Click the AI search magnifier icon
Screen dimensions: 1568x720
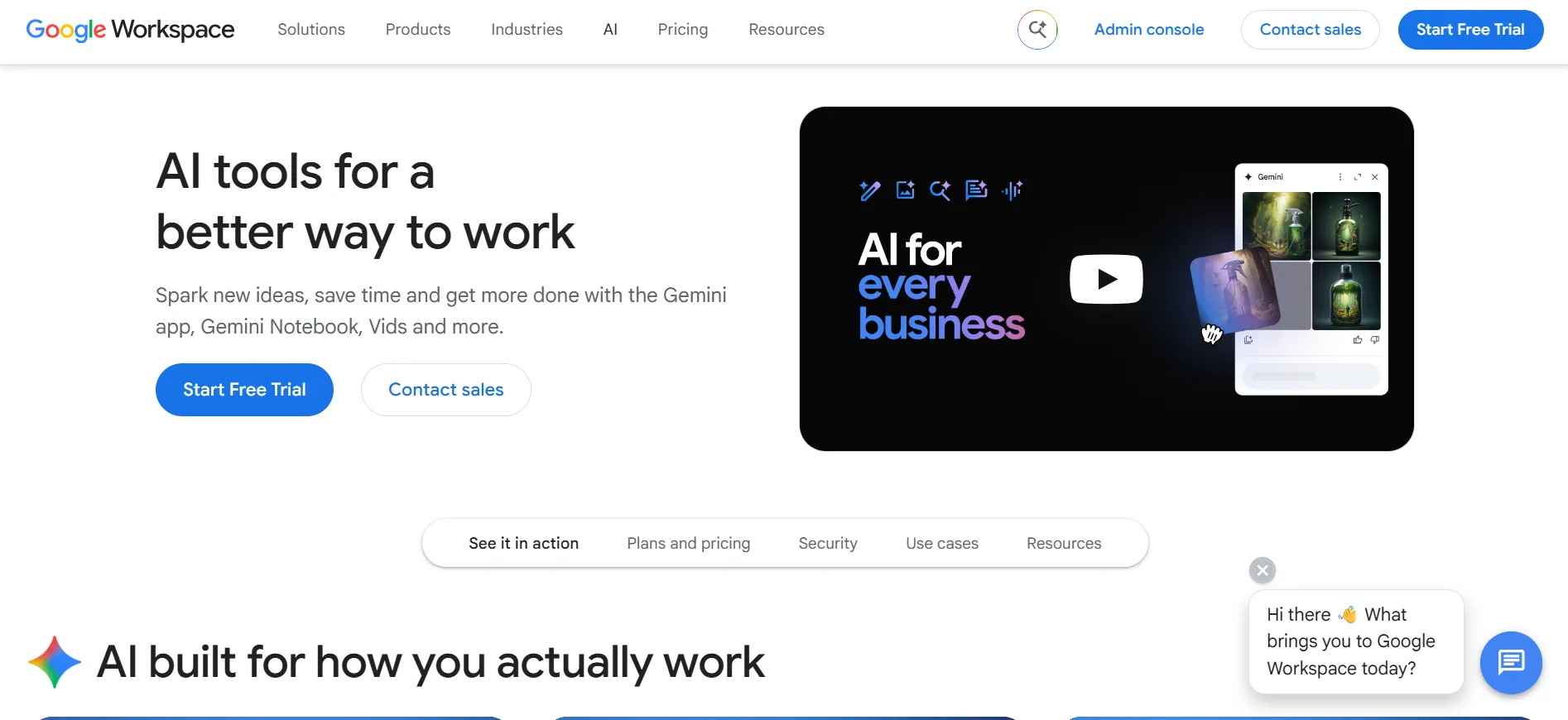pos(1037,30)
